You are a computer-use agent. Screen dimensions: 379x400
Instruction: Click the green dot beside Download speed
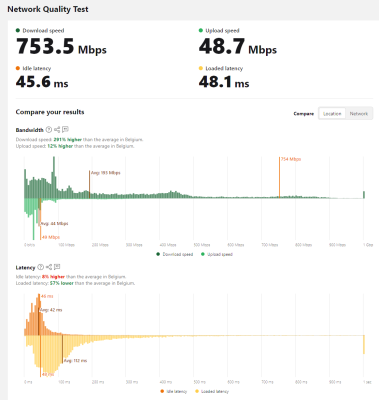click(x=18, y=30)
